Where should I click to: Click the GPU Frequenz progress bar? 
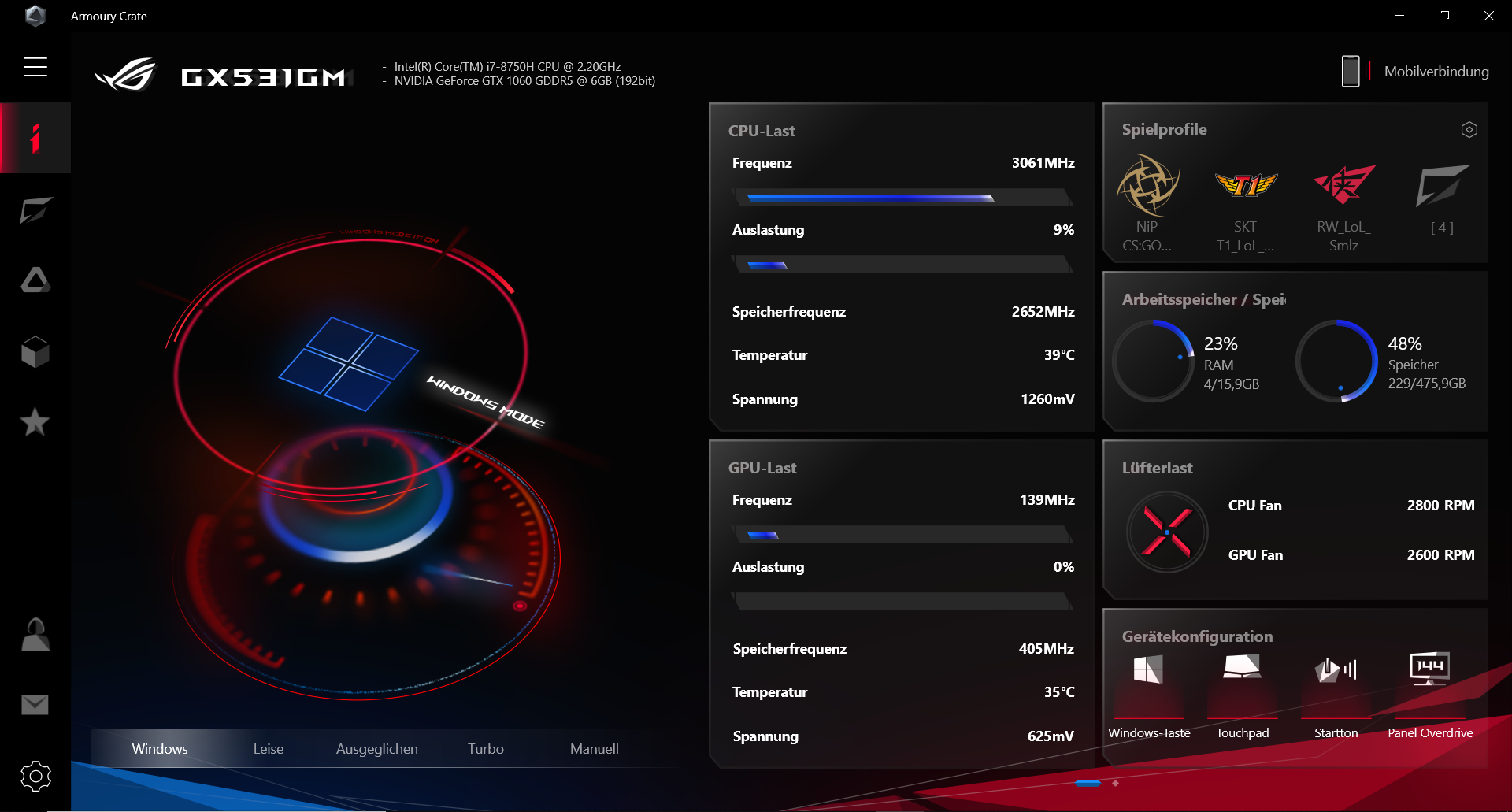click(902, 535)
